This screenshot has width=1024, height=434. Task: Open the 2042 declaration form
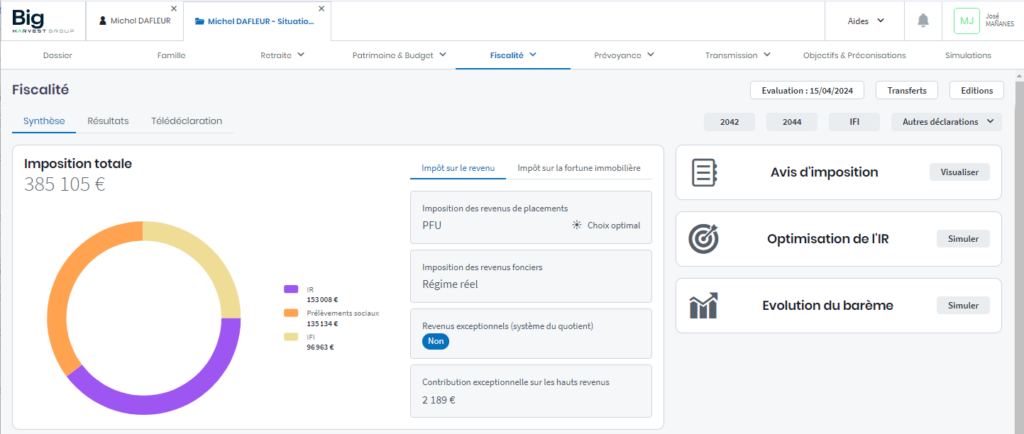(x=731, y=122)
